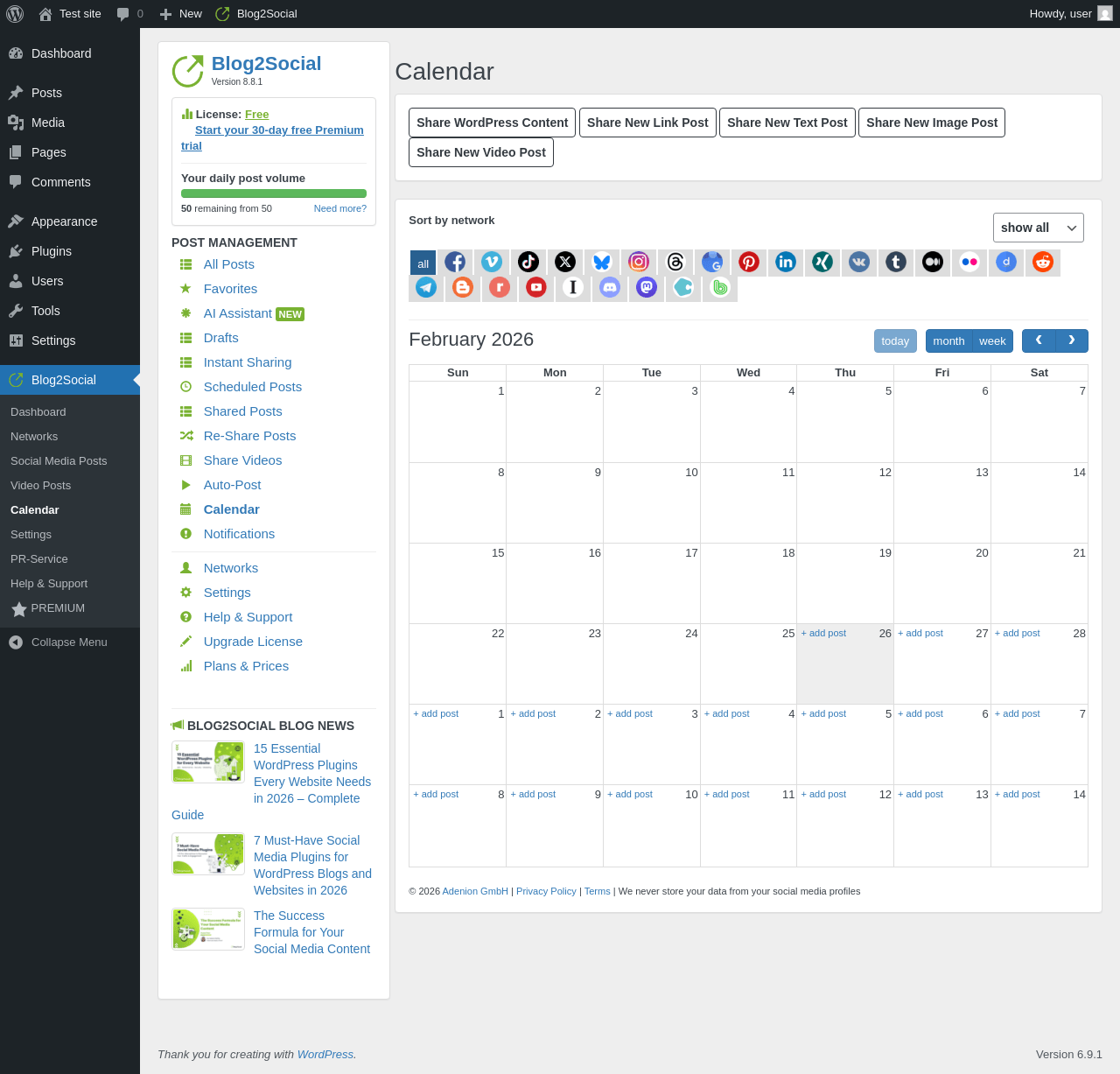Select the Pinterest network filter
This screenshot has width=1120, height=1074.
click(x=749, y=262)
